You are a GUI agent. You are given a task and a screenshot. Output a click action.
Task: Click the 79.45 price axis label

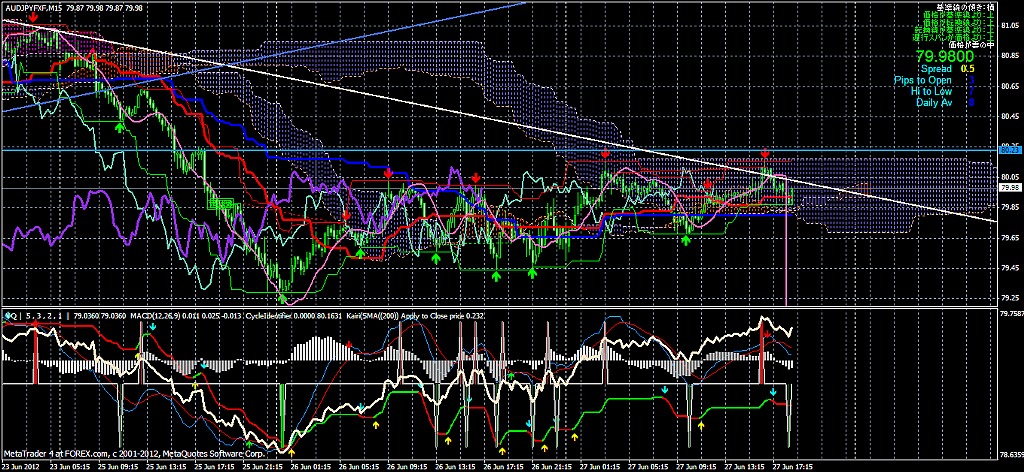(x=1008, y=268)
